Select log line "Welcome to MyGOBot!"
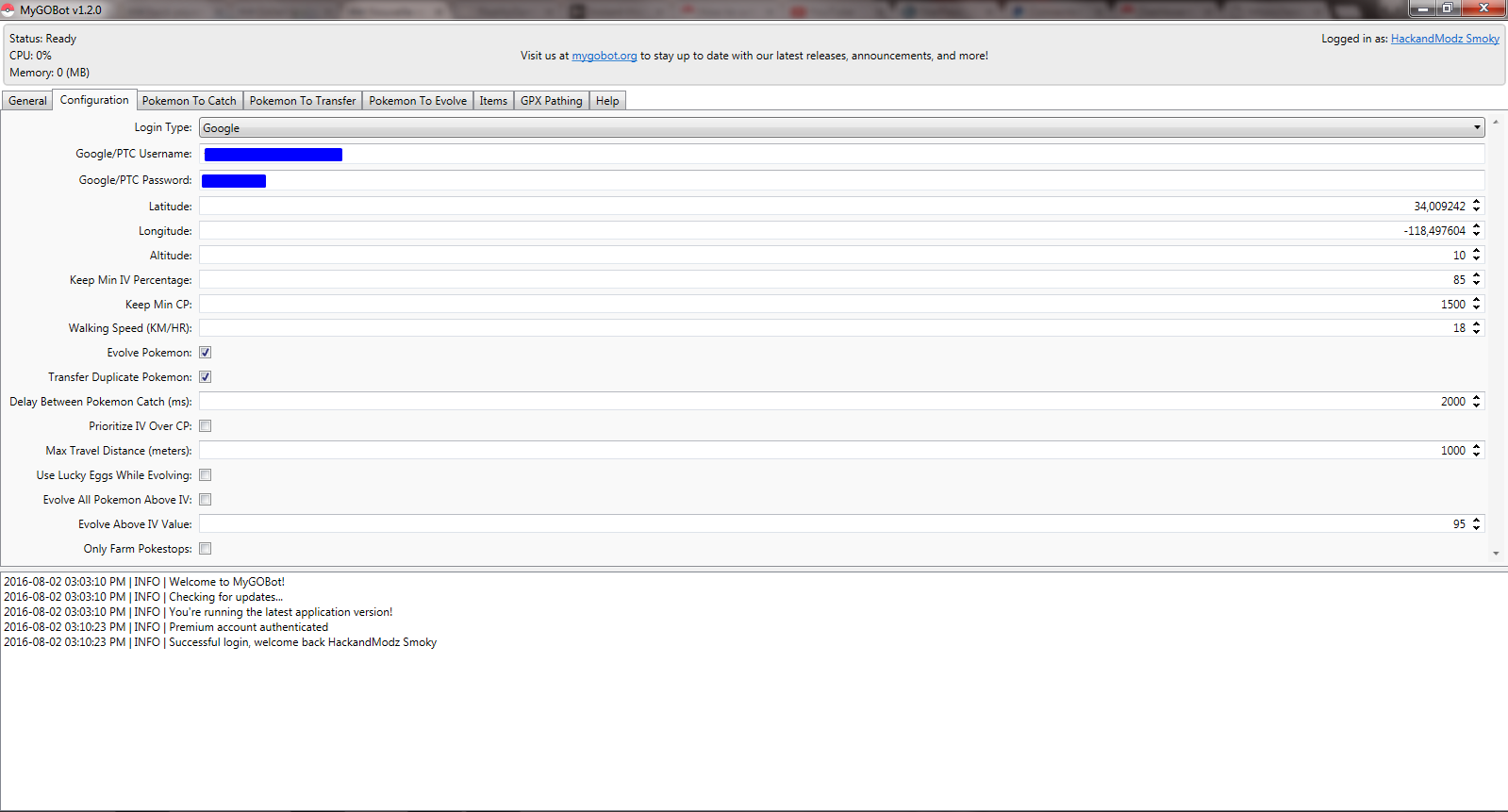 [144, 582]
